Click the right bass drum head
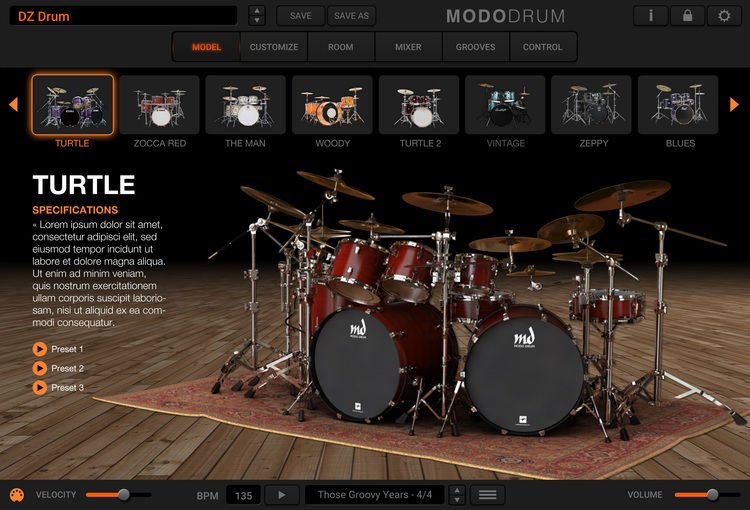The image size is (750, 510). (x=525, y=375)
